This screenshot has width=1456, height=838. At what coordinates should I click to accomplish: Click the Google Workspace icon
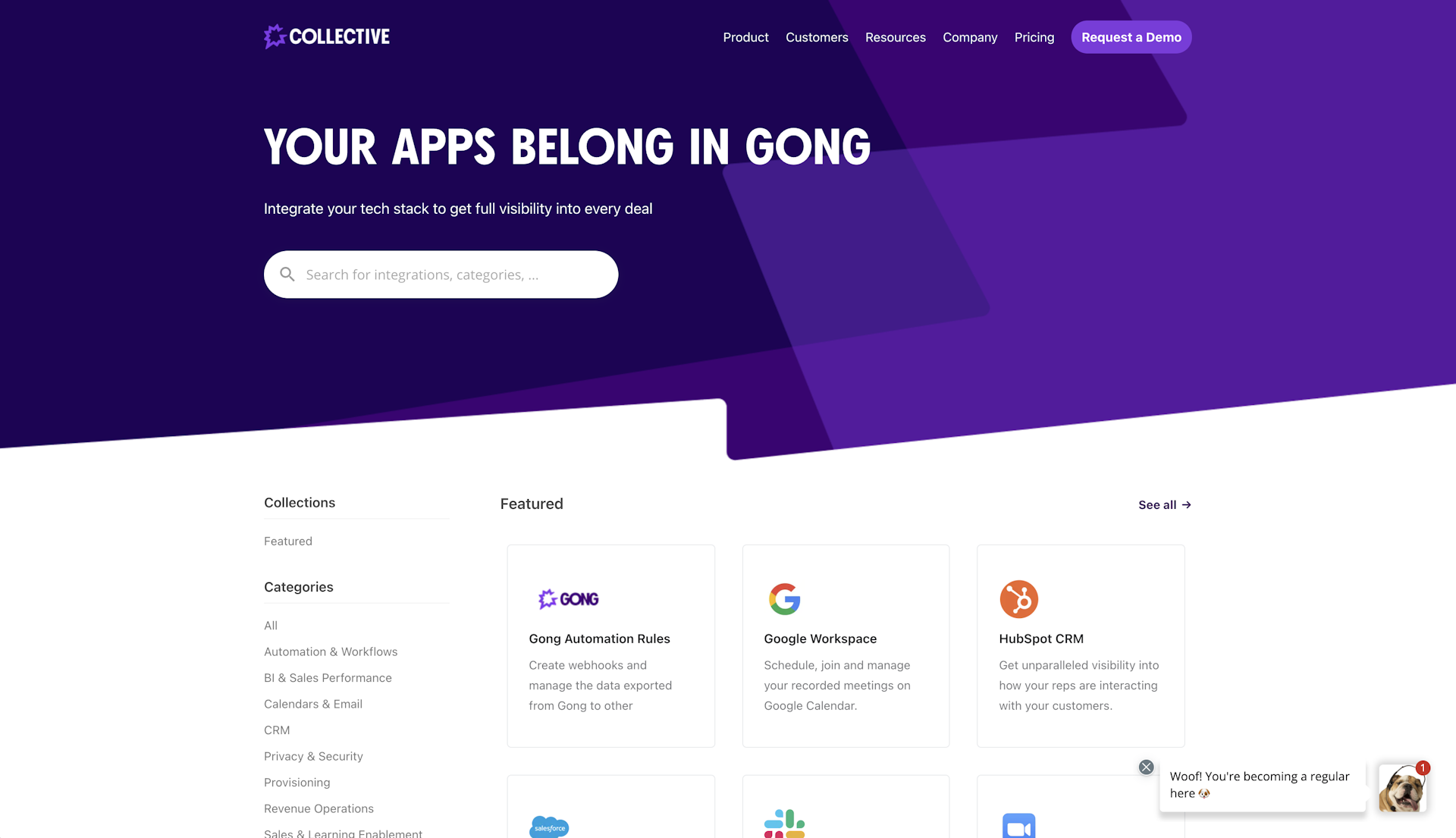click(785, 598)
